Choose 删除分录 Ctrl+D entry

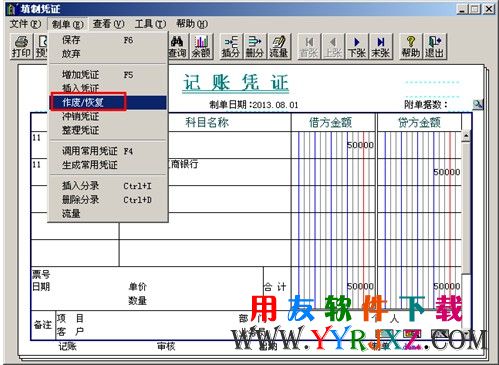pyautogui.click(x=108, y=200)
